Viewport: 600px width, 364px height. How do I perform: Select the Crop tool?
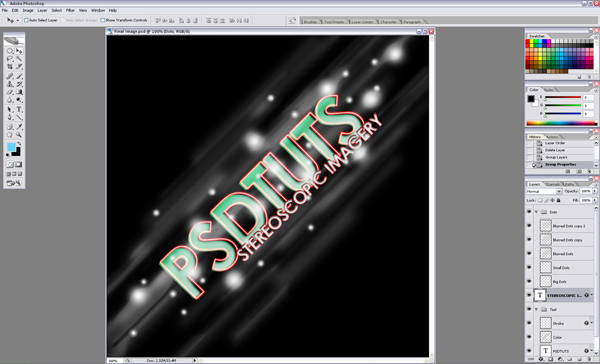pyautogui.click(x=10, y=67)
